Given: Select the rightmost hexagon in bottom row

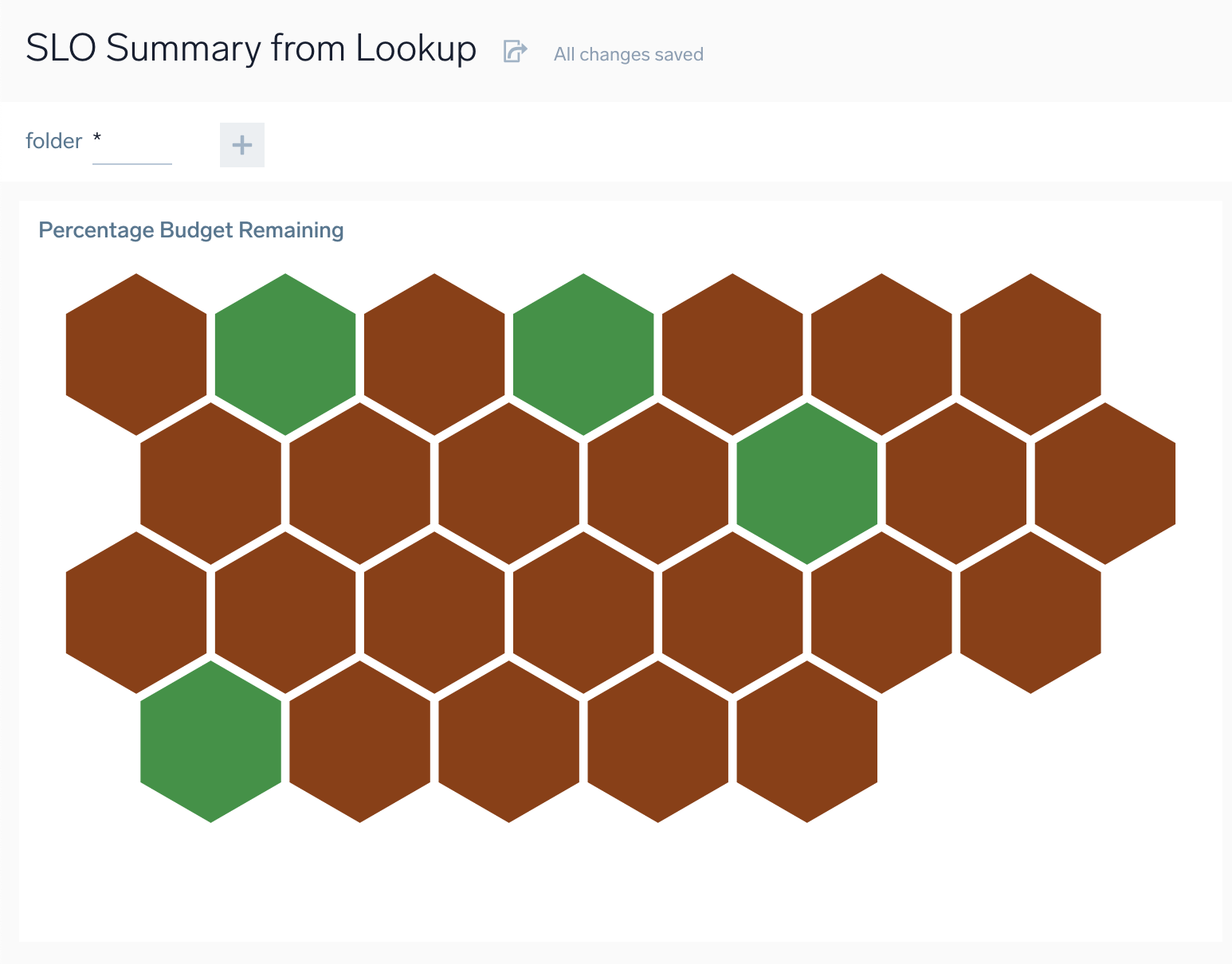Looking at the screenshot, I should 807,742.
